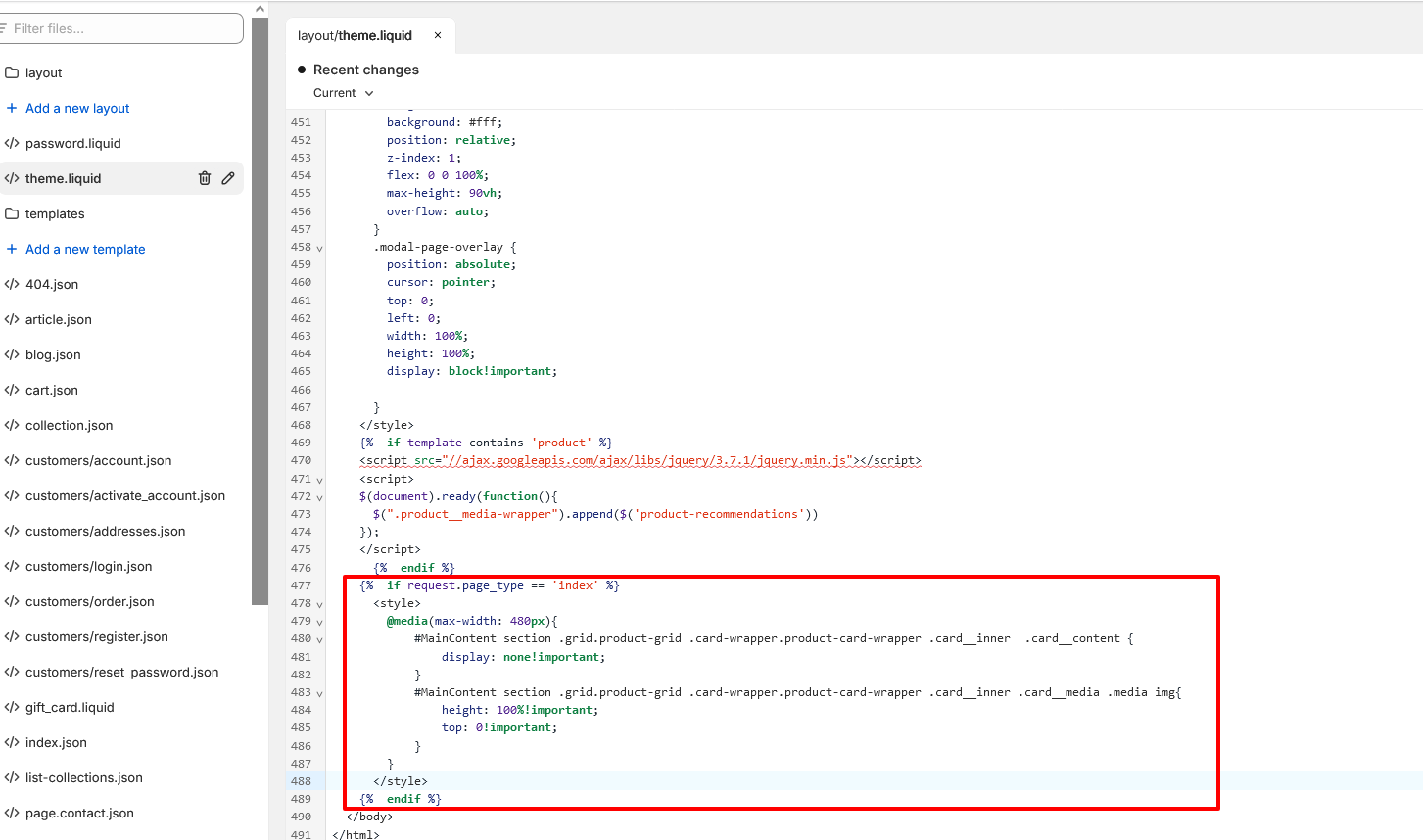Screen dimensions: 1423x840
Task: Open customers/account.json file
Action: (x=99, y=460)
